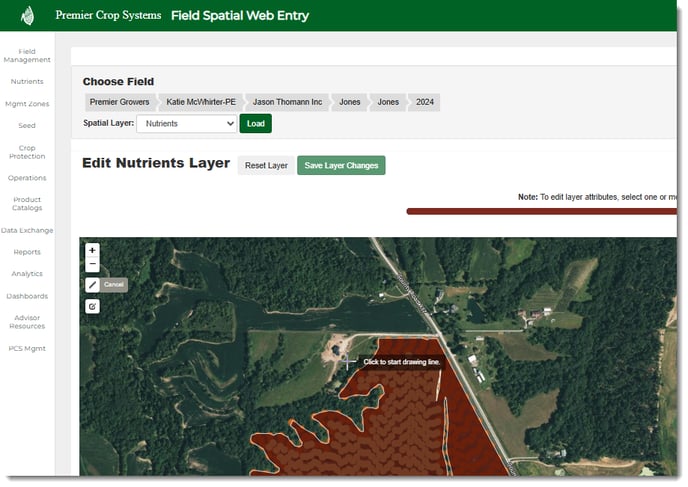Select the draw line pencil tool
Viewport: 688px width, 487px height.
[x=93, y=285]
